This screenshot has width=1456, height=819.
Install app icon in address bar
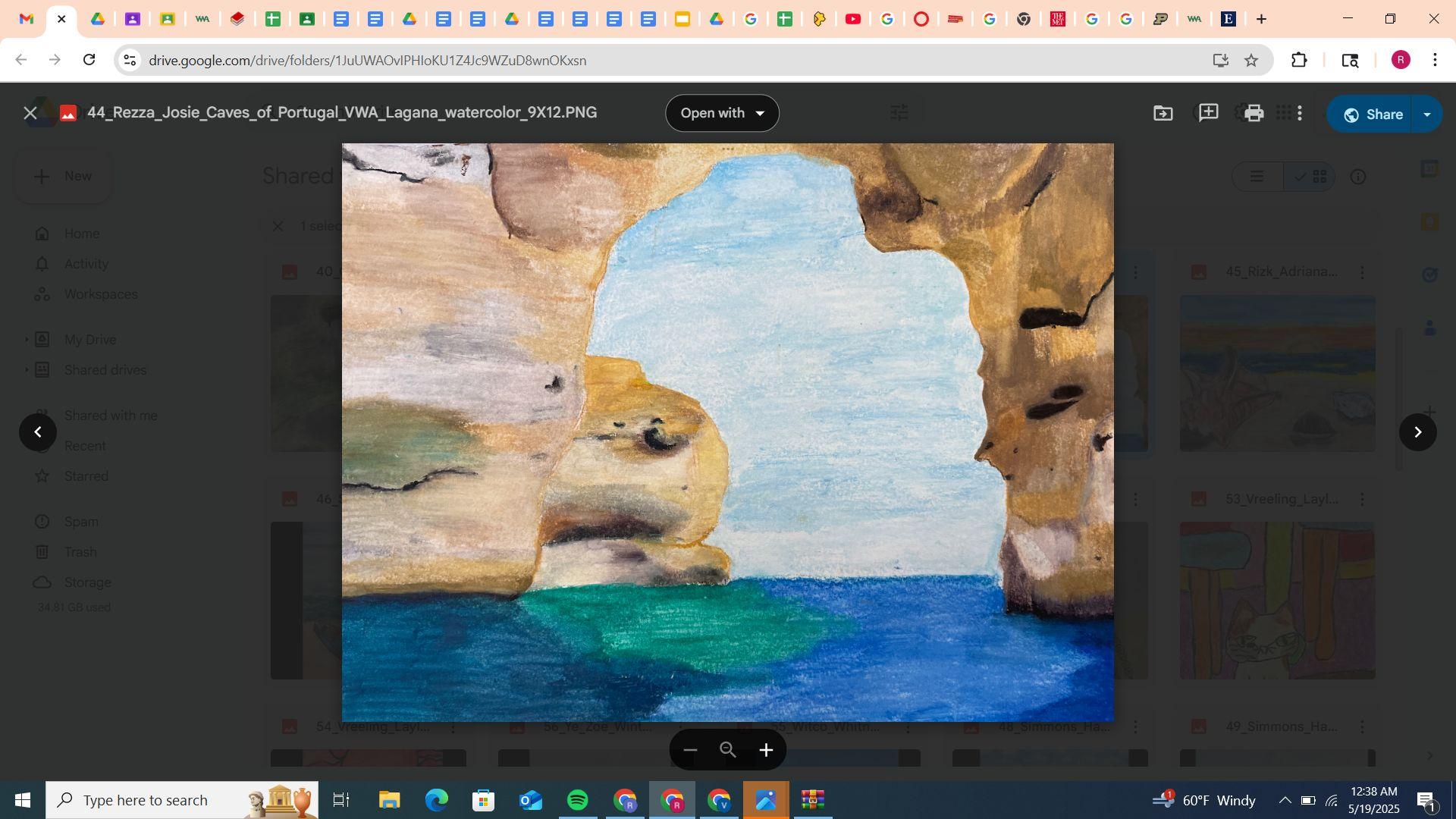click(1220, 60)
